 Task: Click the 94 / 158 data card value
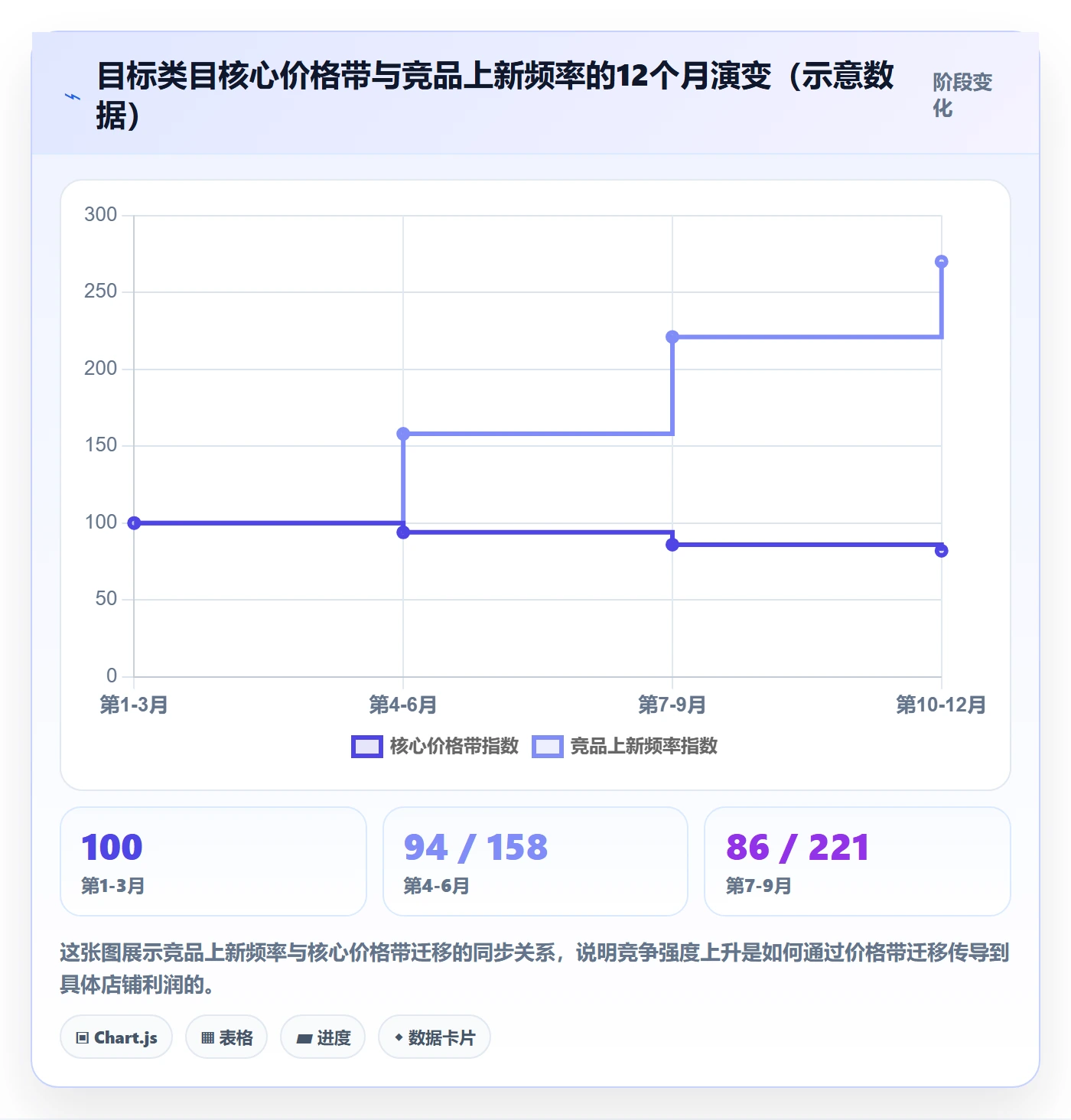click(x=476, y=848)
